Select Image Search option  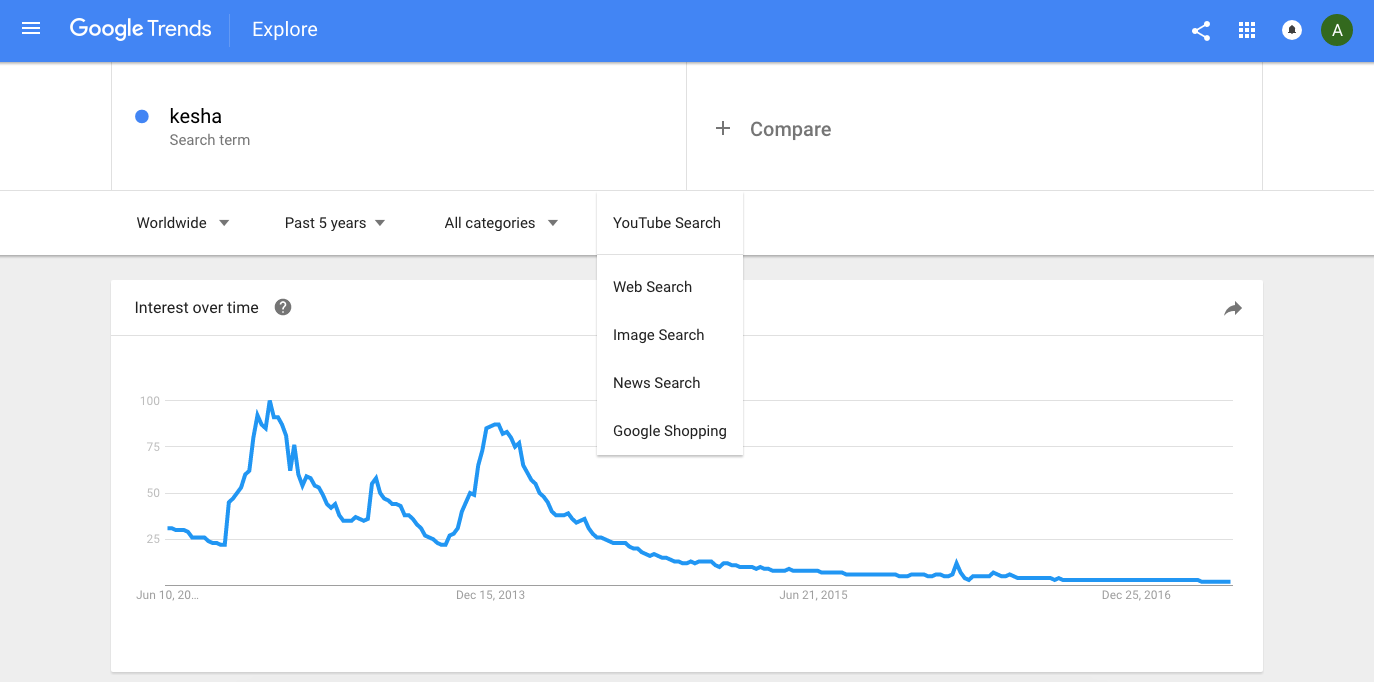[x=658, y=335]
